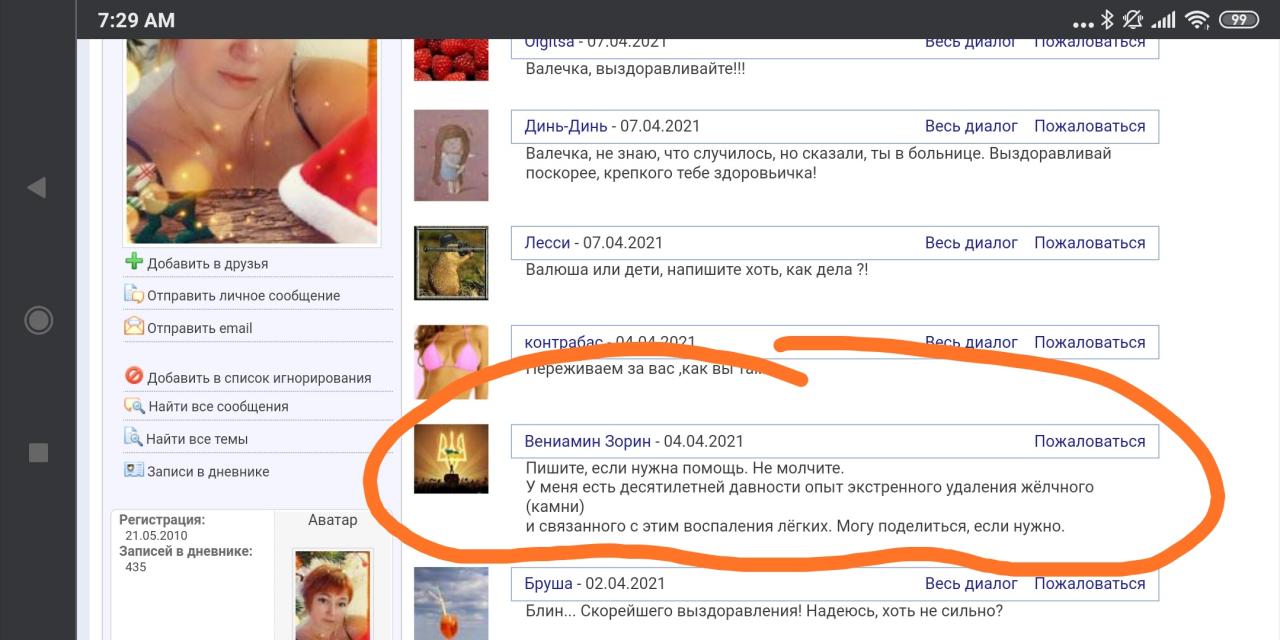Image resolution: width=1280 pixels, height=640 pixels.
Task: Click the find all topics icon
Action: click(134, 438)
